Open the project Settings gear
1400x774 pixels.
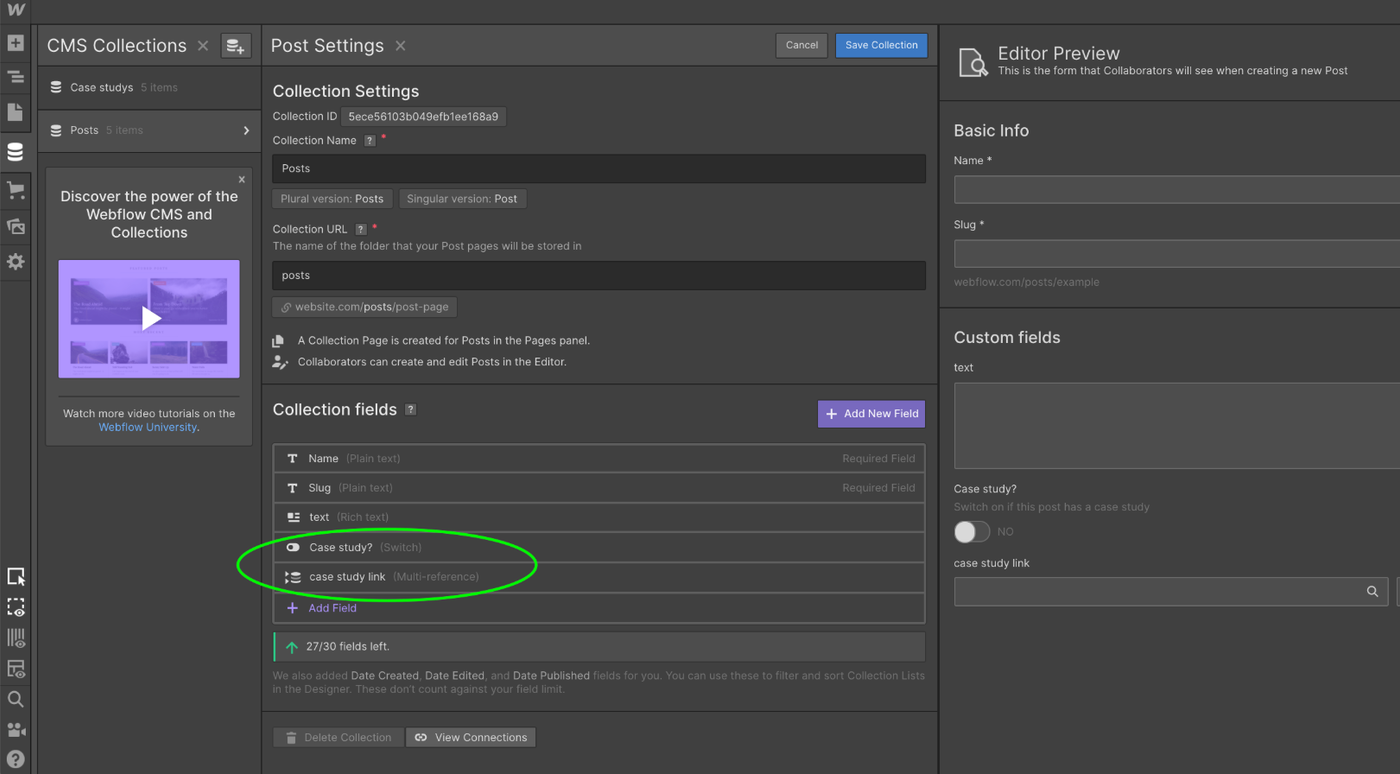pyautogui.click(x=15, y=261)
